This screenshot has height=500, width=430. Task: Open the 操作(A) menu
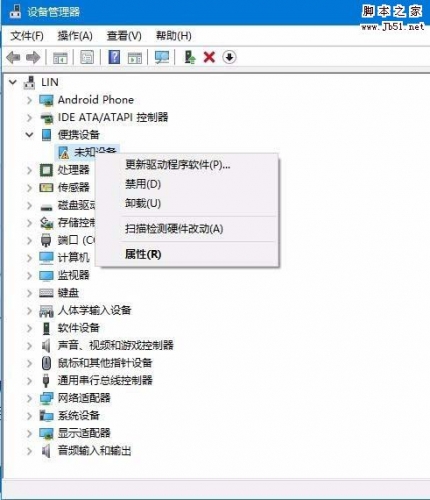[75, 36]
